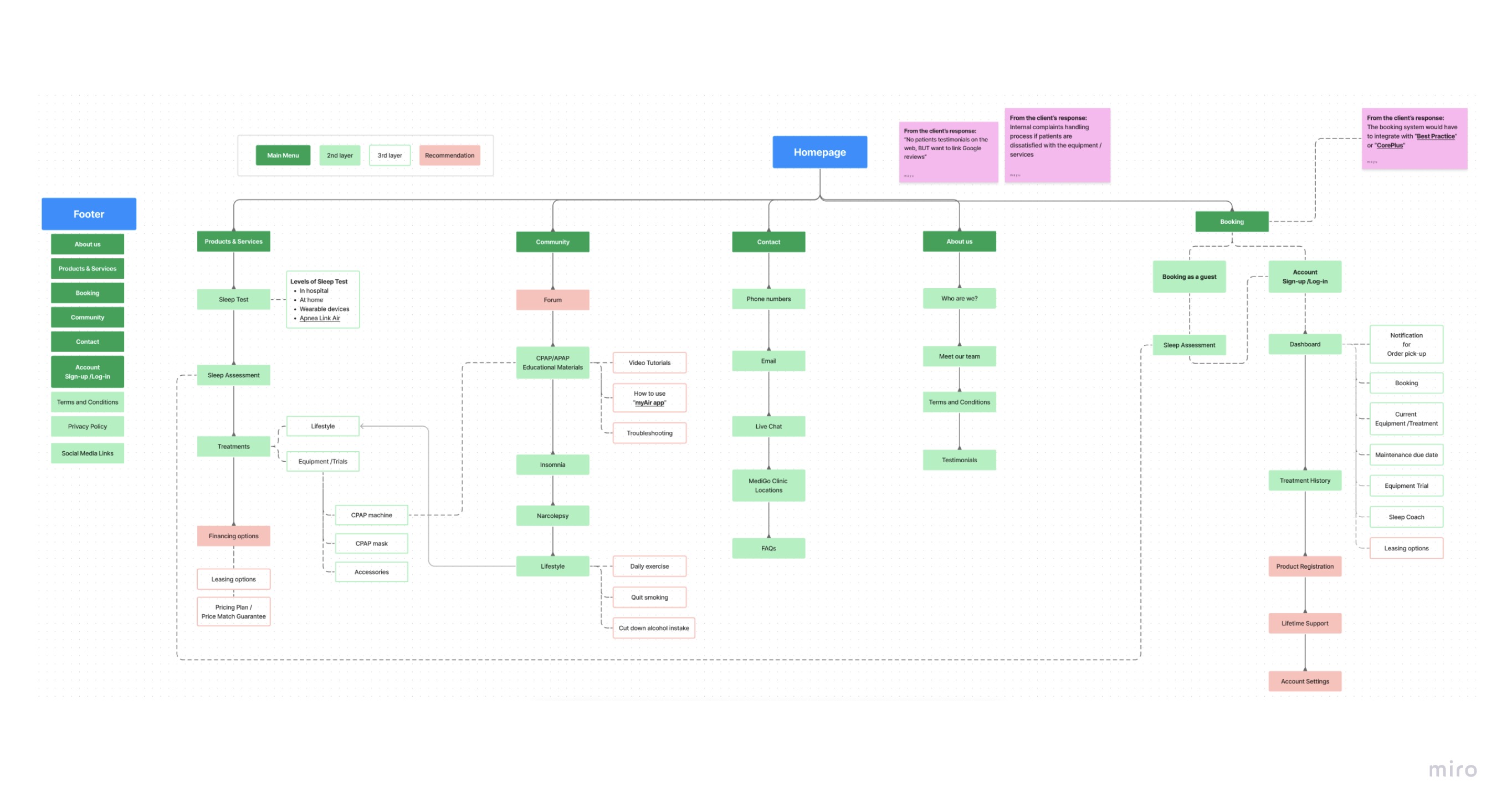Click the Troubleshooting node

[649, 433]
